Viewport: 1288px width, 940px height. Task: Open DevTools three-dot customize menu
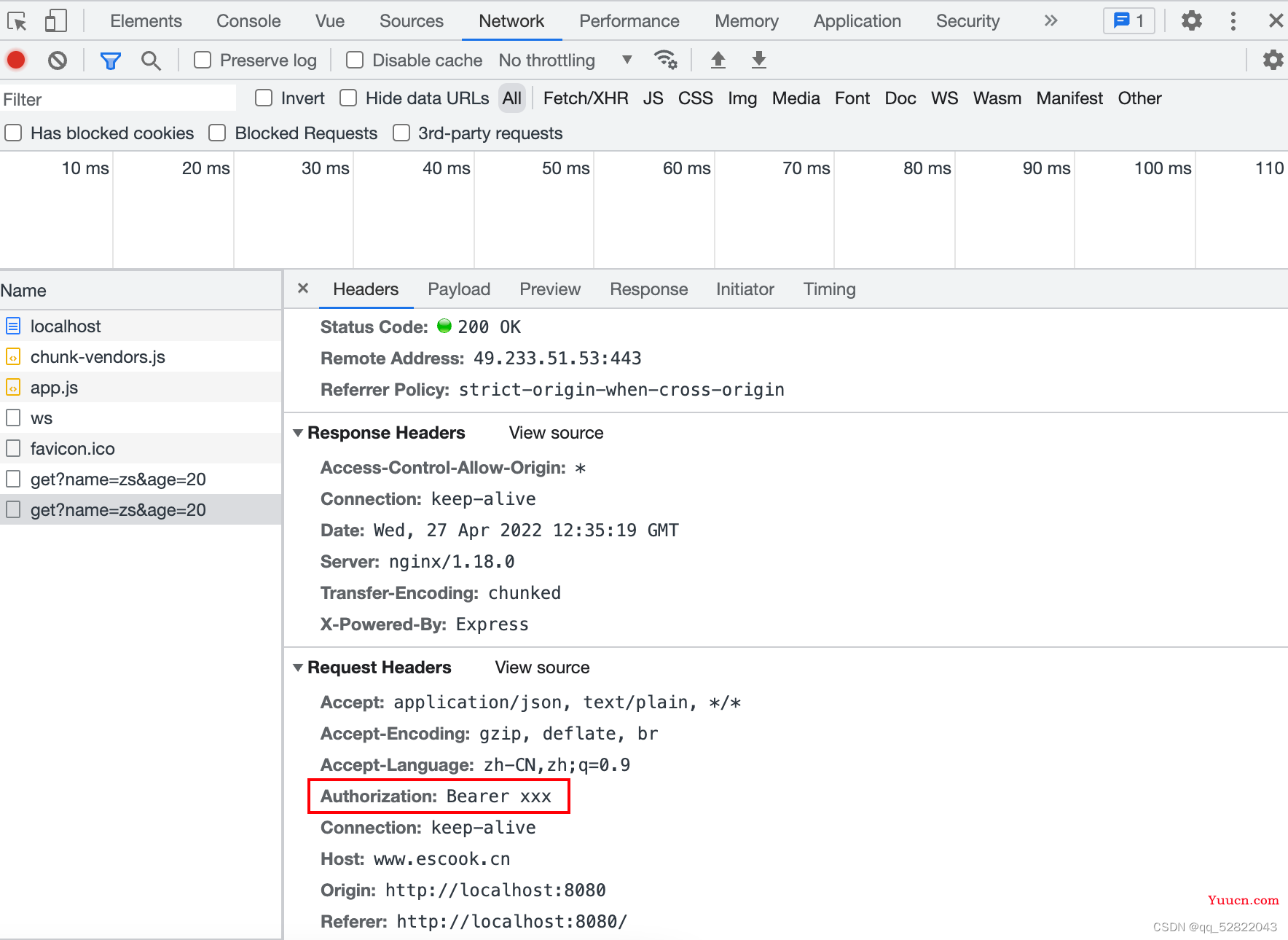(1233, 21)
